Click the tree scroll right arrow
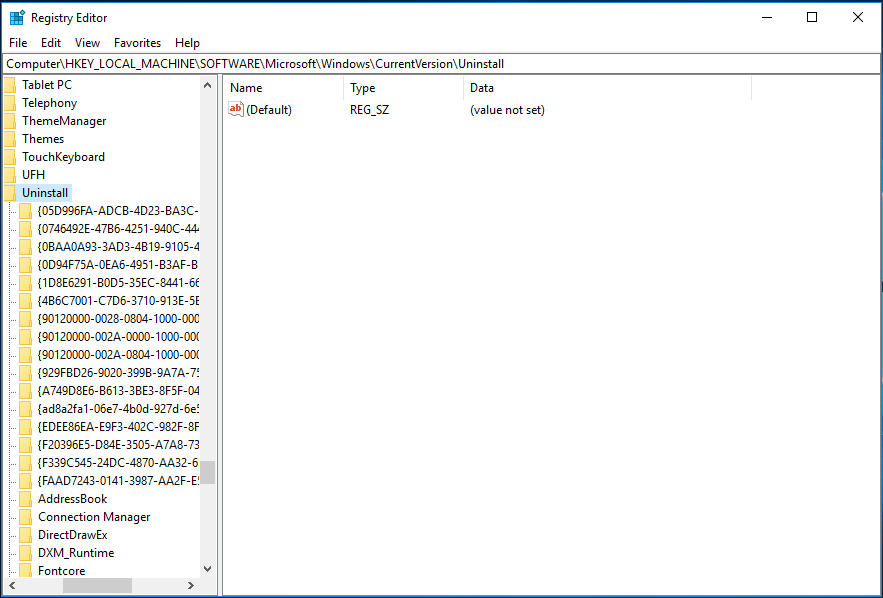883x598 pixels. click(191, 586)
